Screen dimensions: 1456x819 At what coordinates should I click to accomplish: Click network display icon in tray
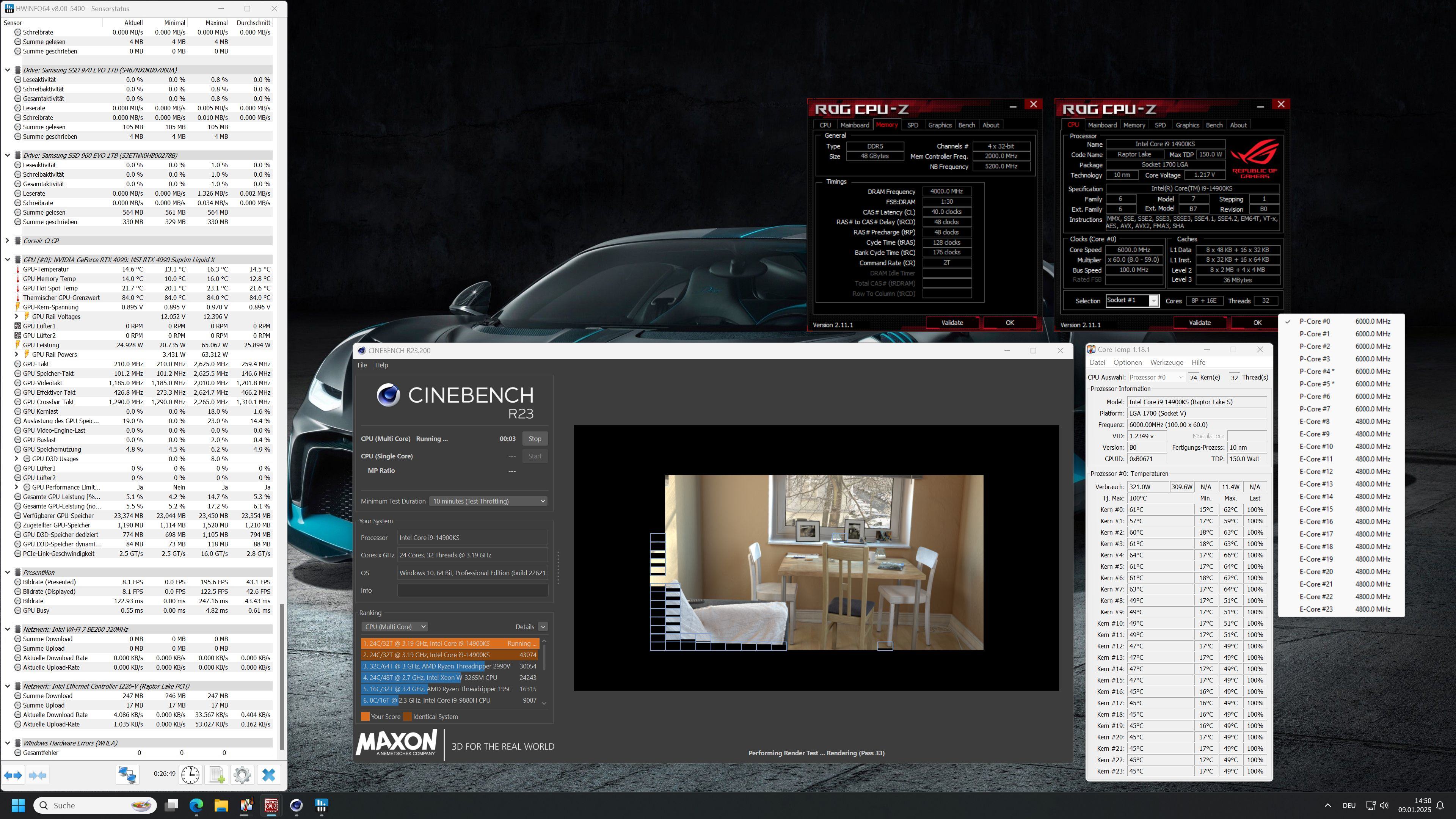pos(1370,805)
